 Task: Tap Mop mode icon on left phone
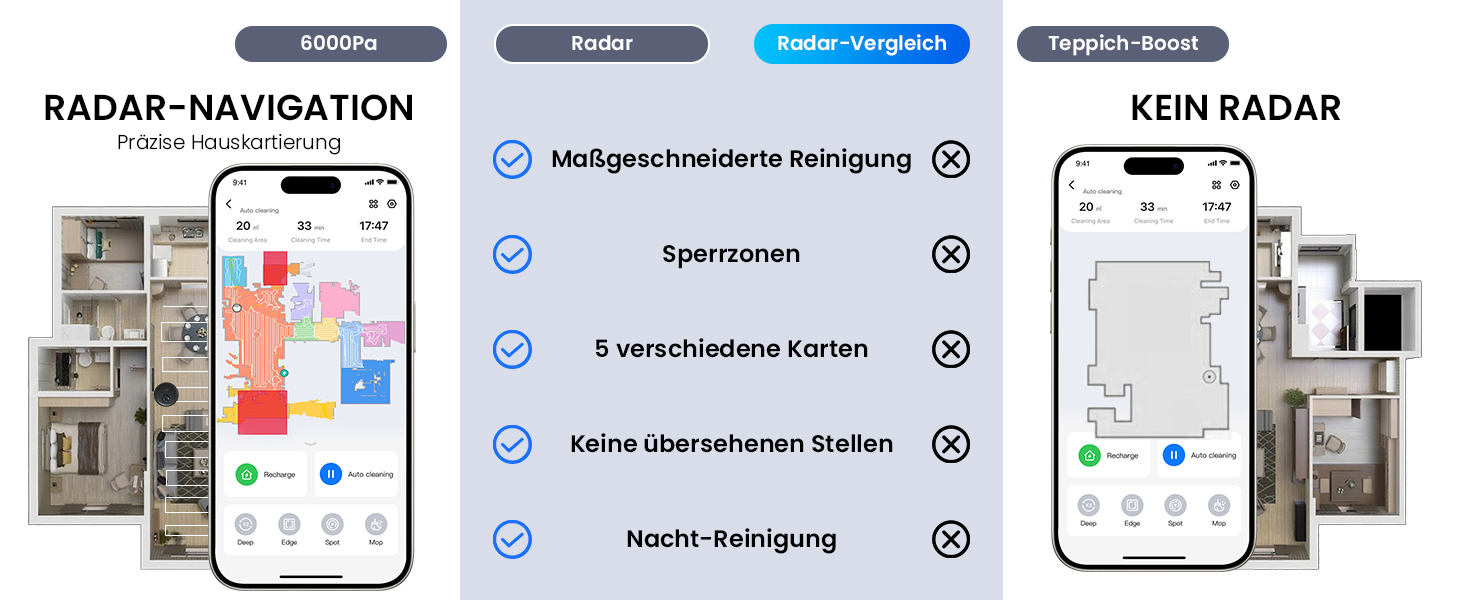point(376,524)
